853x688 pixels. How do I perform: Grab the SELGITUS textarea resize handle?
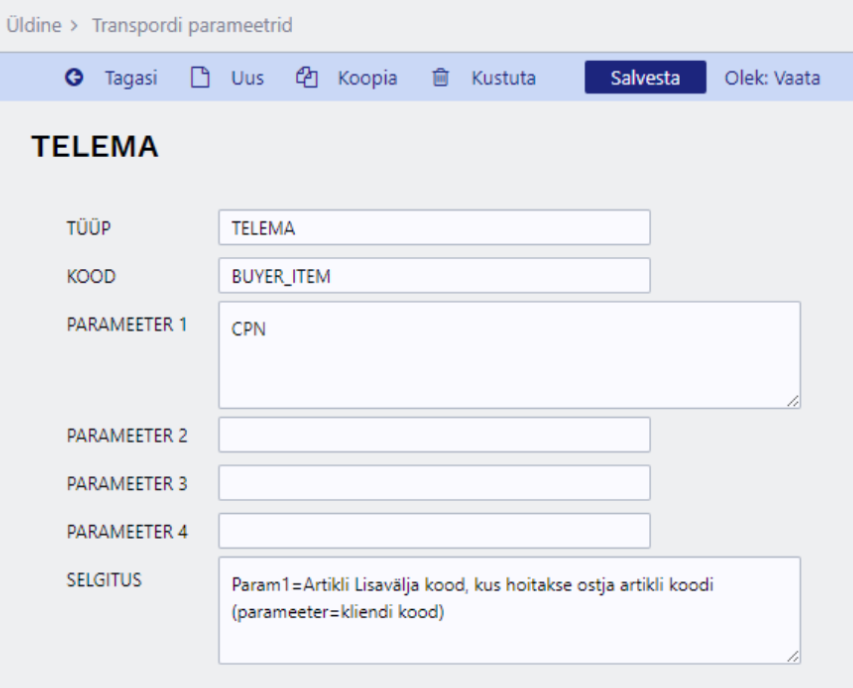click(x=793, y=656)
